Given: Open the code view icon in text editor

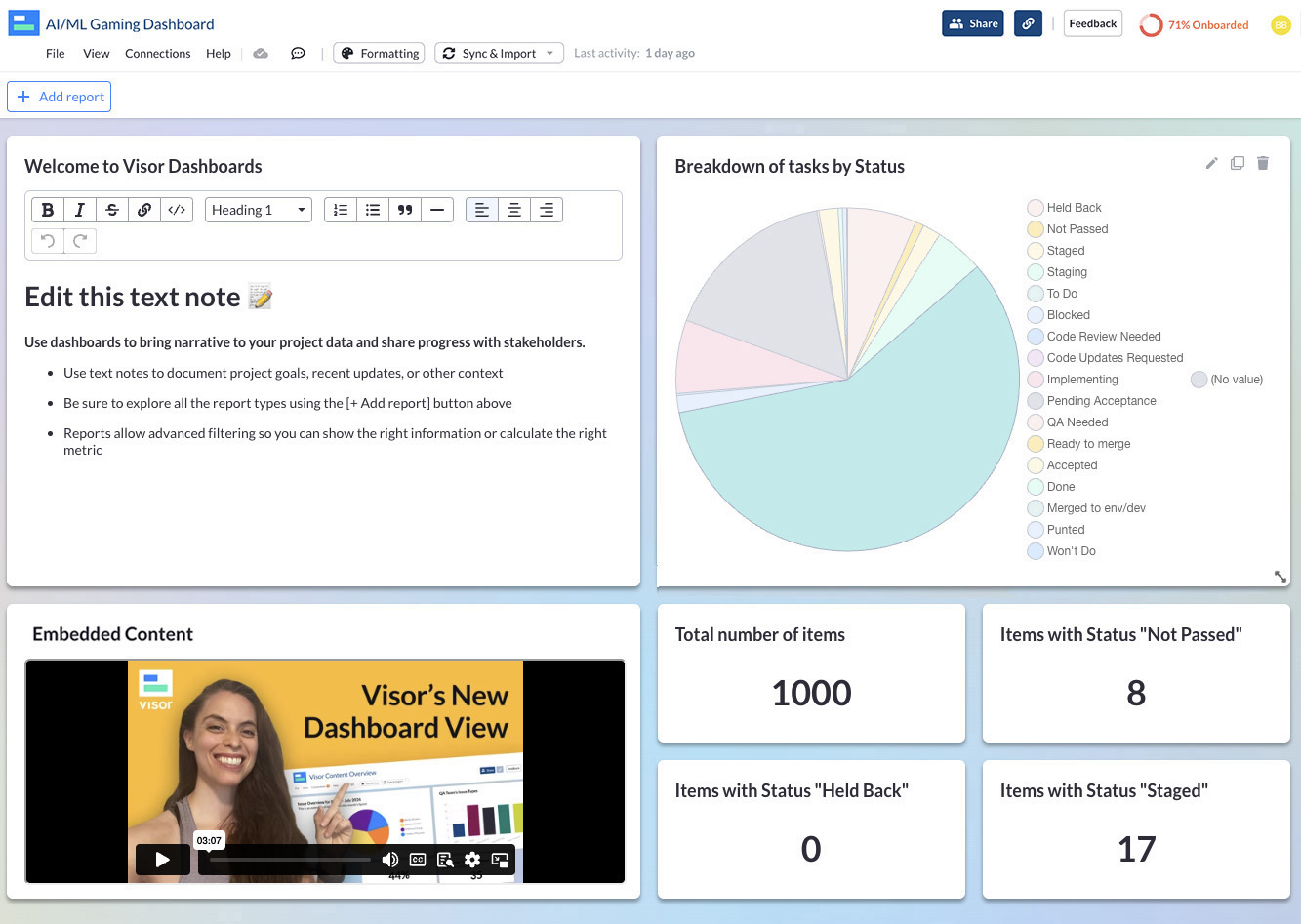Looking at the screenshot, I should [177, 209].
